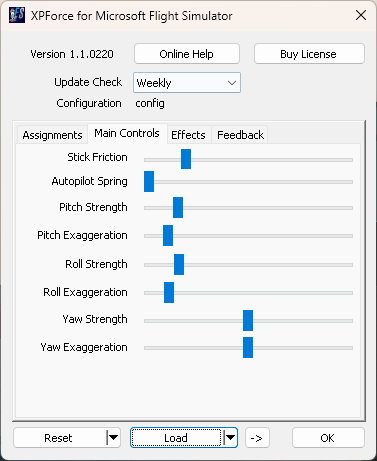Confirm with the OK button
Screen dimensions: 377x461
point(328,438)
